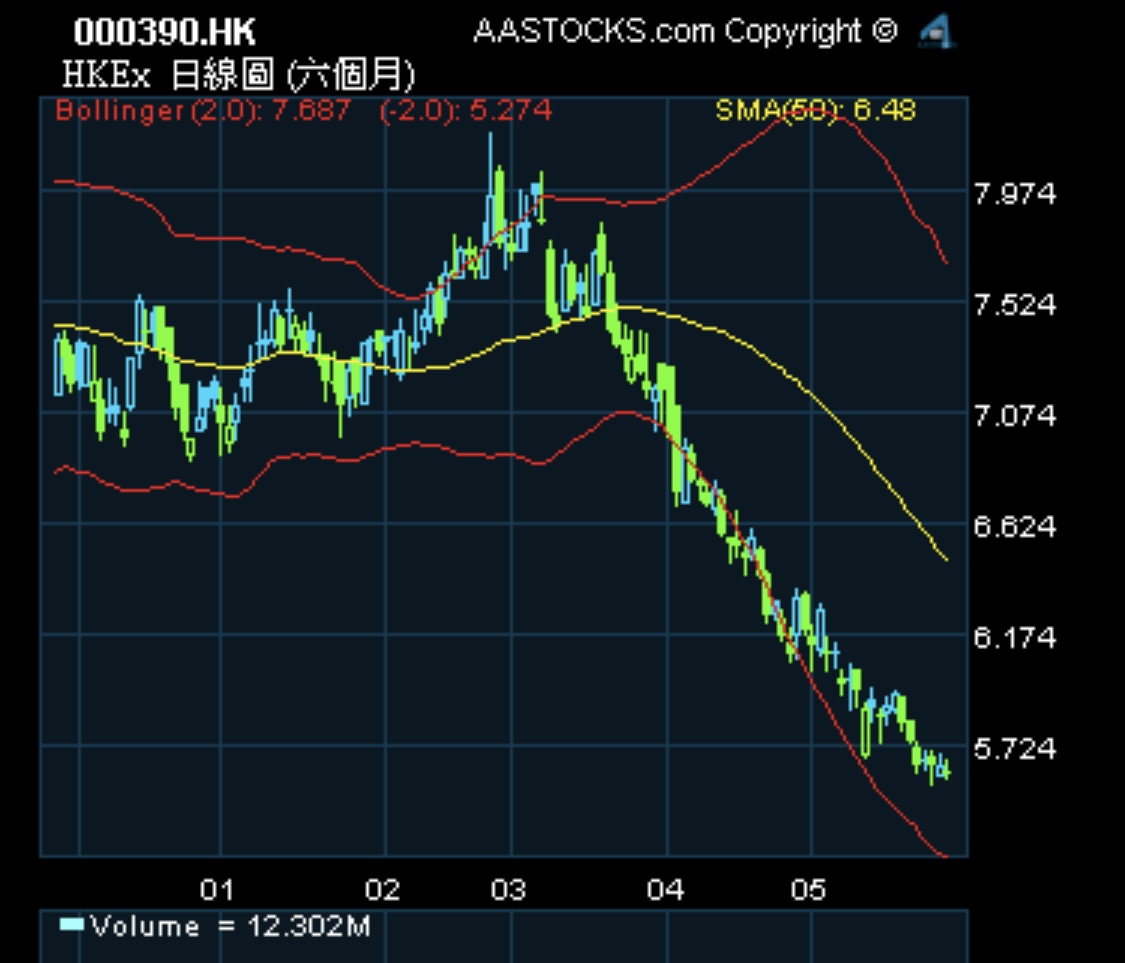Jump to the 04 month axis marker

point(666,889)
